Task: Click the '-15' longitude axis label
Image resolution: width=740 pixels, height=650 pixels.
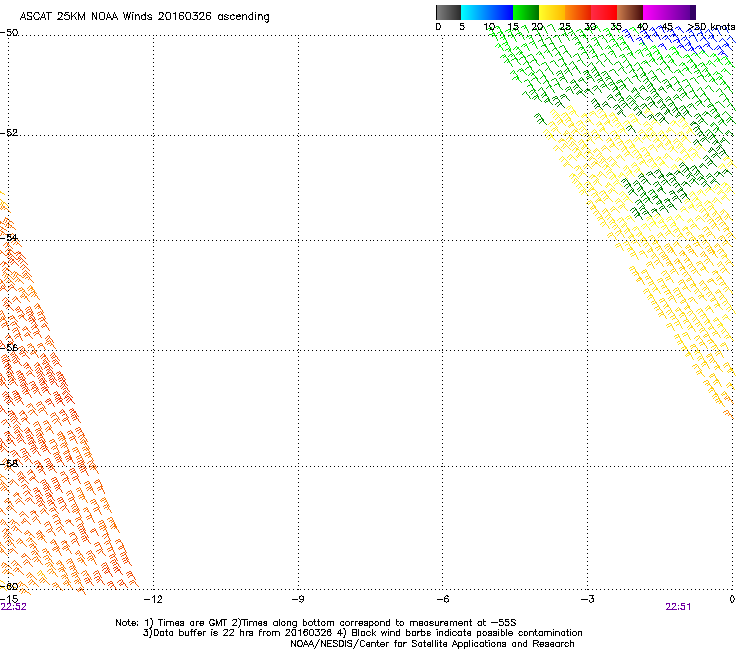Action: (x=9, y=599)
